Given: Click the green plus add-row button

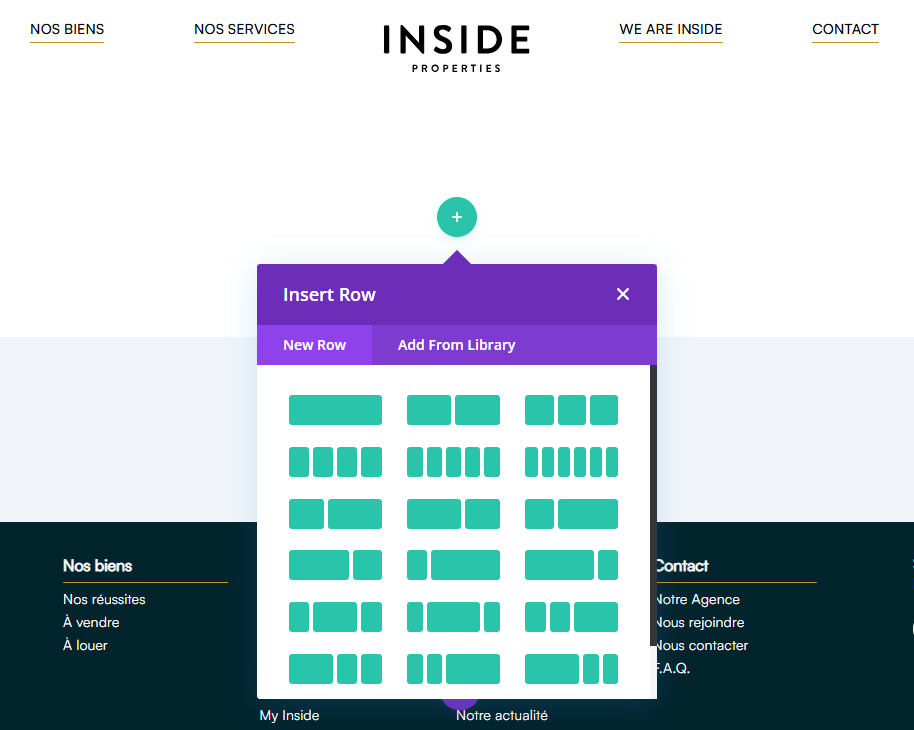Looking at the screenshot, I should [457, 217].
